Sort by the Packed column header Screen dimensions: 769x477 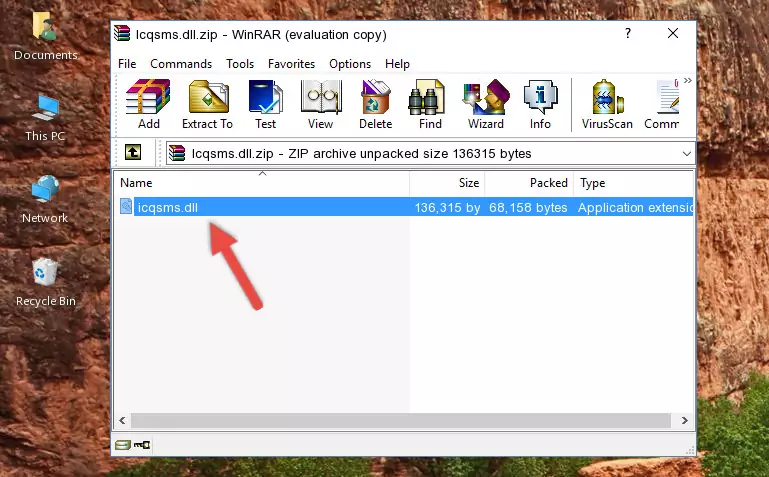point(529,183)
